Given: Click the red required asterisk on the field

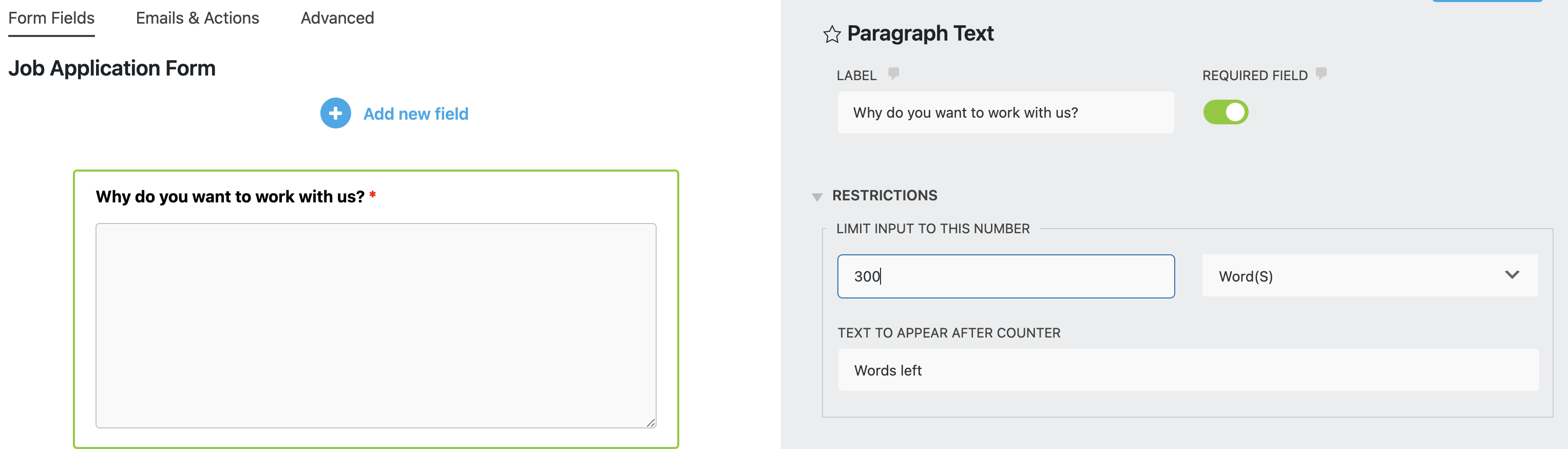Looking at the screenshot, I should pos(373,194).
